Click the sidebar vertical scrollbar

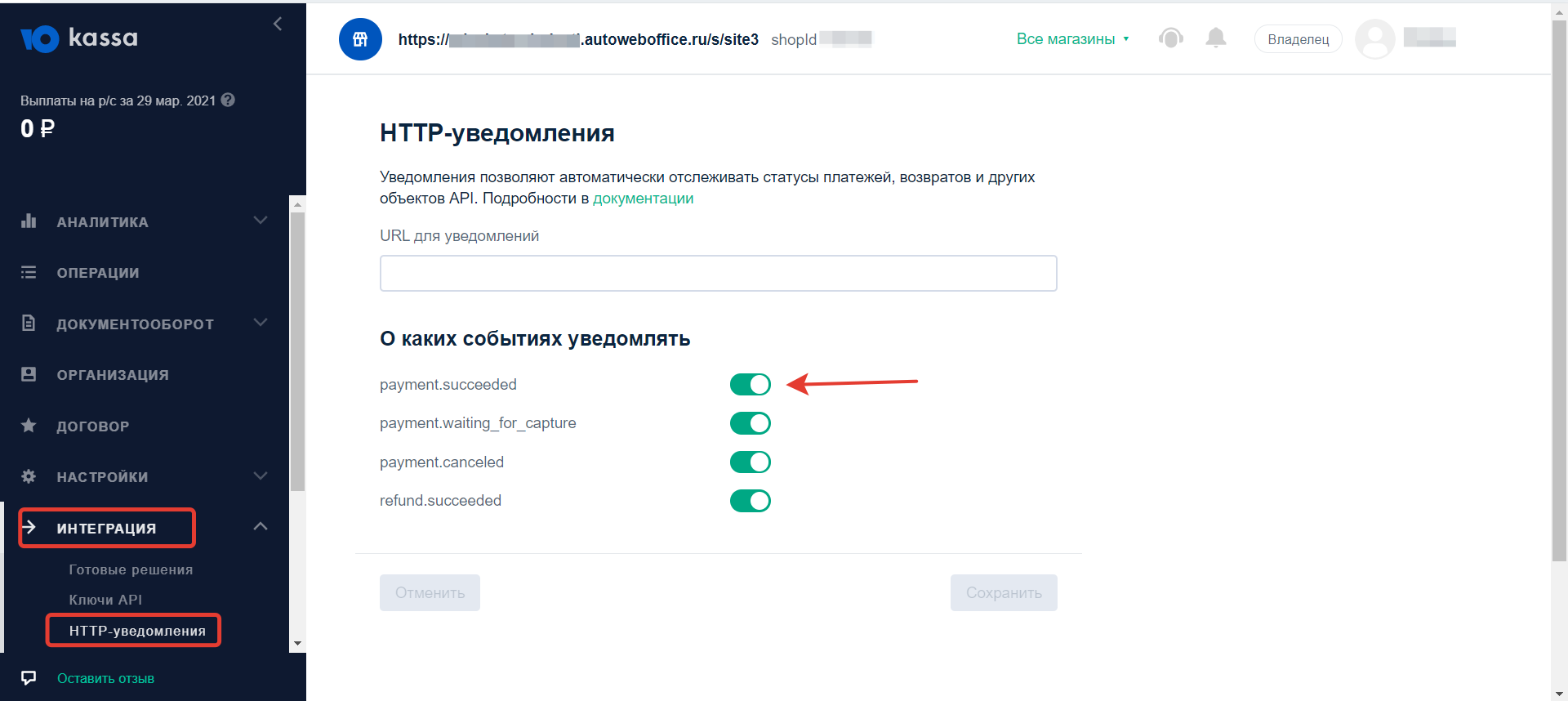point(298,351)
